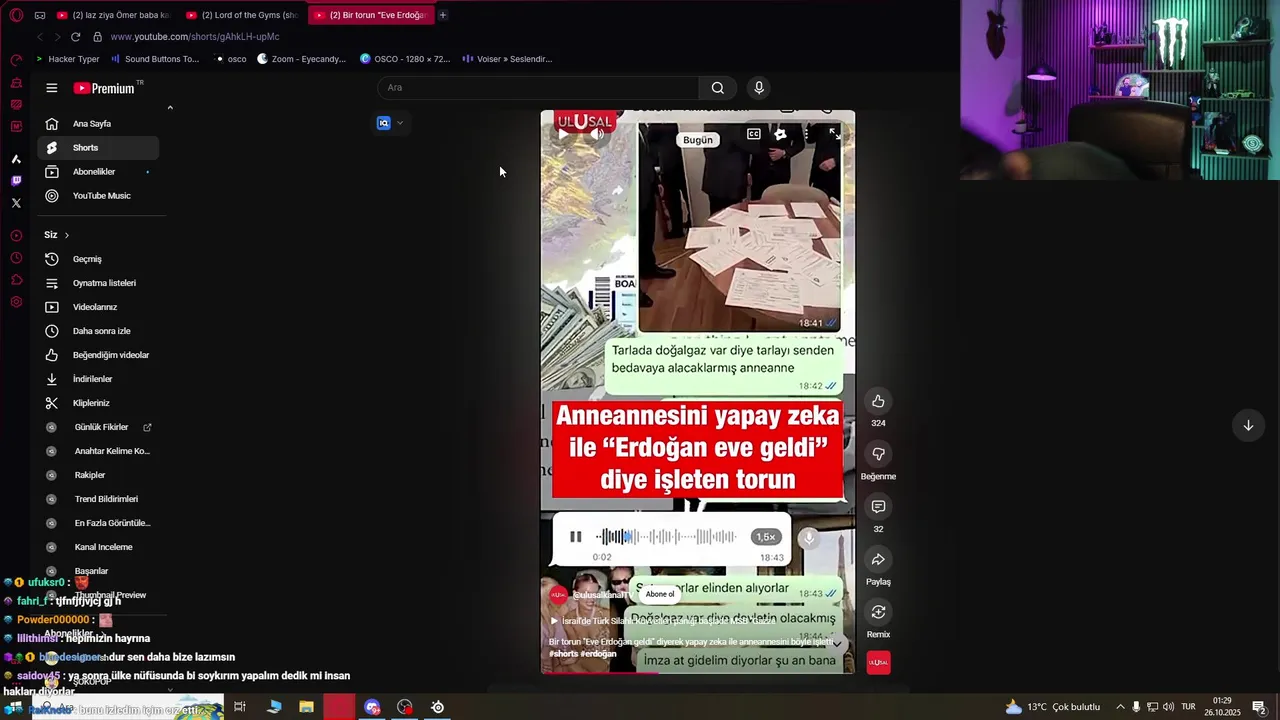This screenshot has height=720, width=1280.
Task: Open Klipleriniz
Action: pos(98,403)
